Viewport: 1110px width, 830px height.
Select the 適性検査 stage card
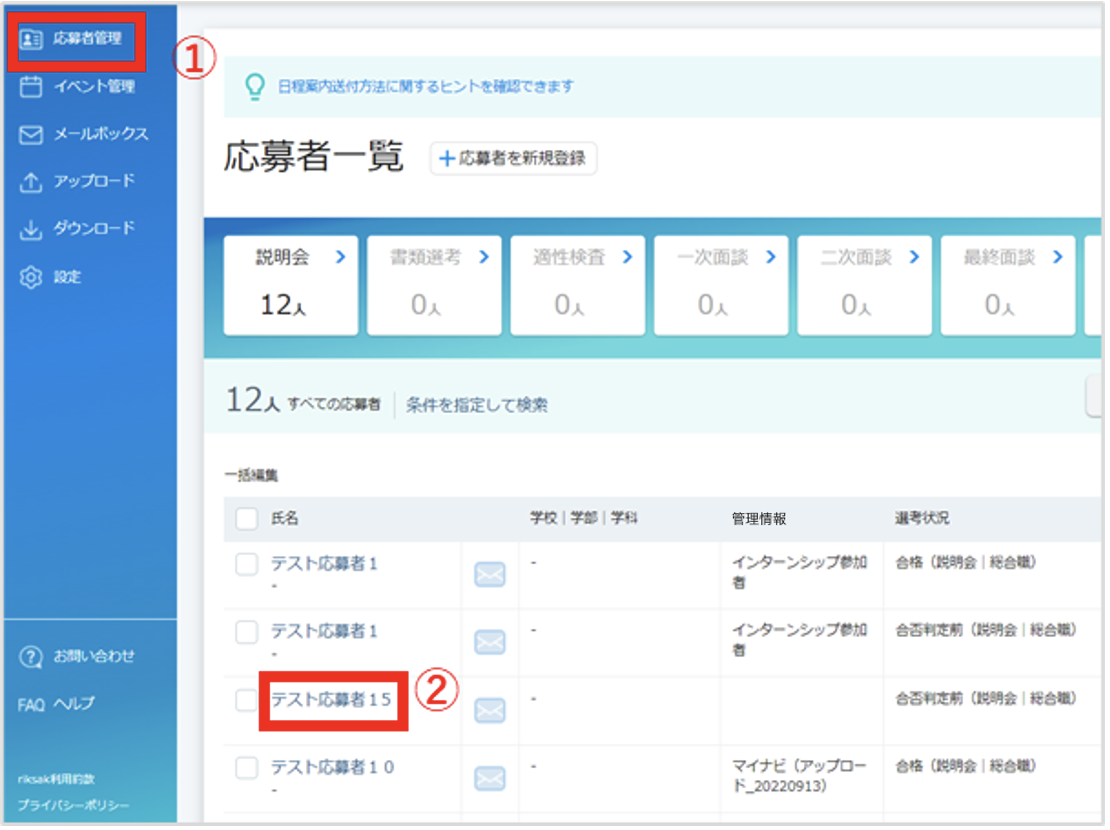[578, 285]
